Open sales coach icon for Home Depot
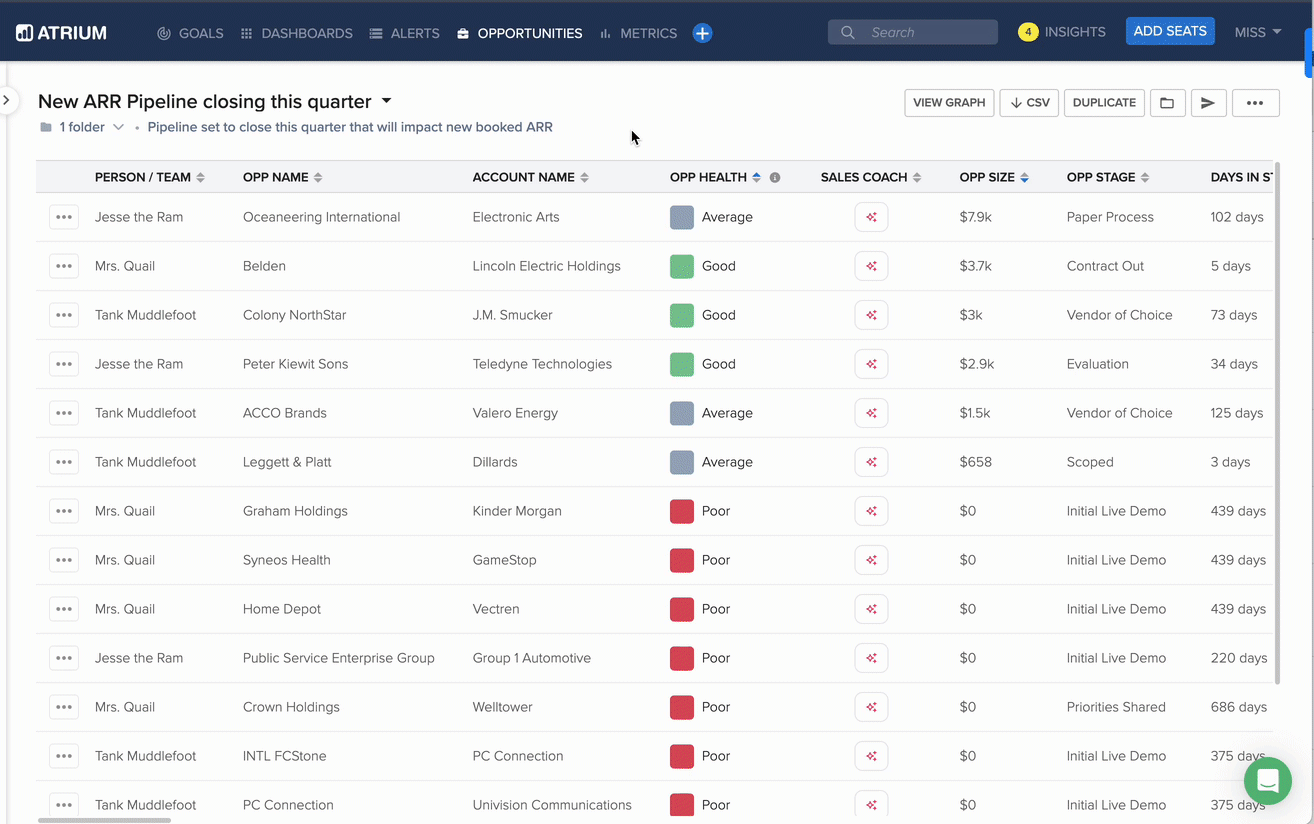Image resolution: width=1314 pixels, height=824 pixels. [x=871, y=609]
